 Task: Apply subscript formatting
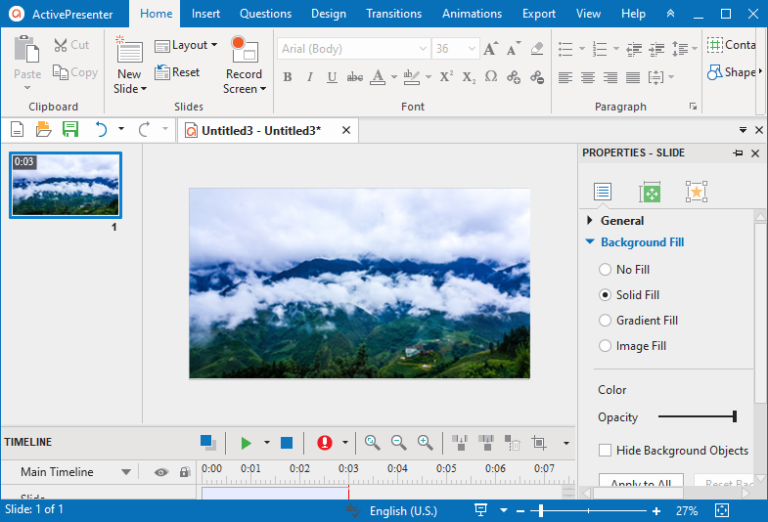tap(469, 77)
